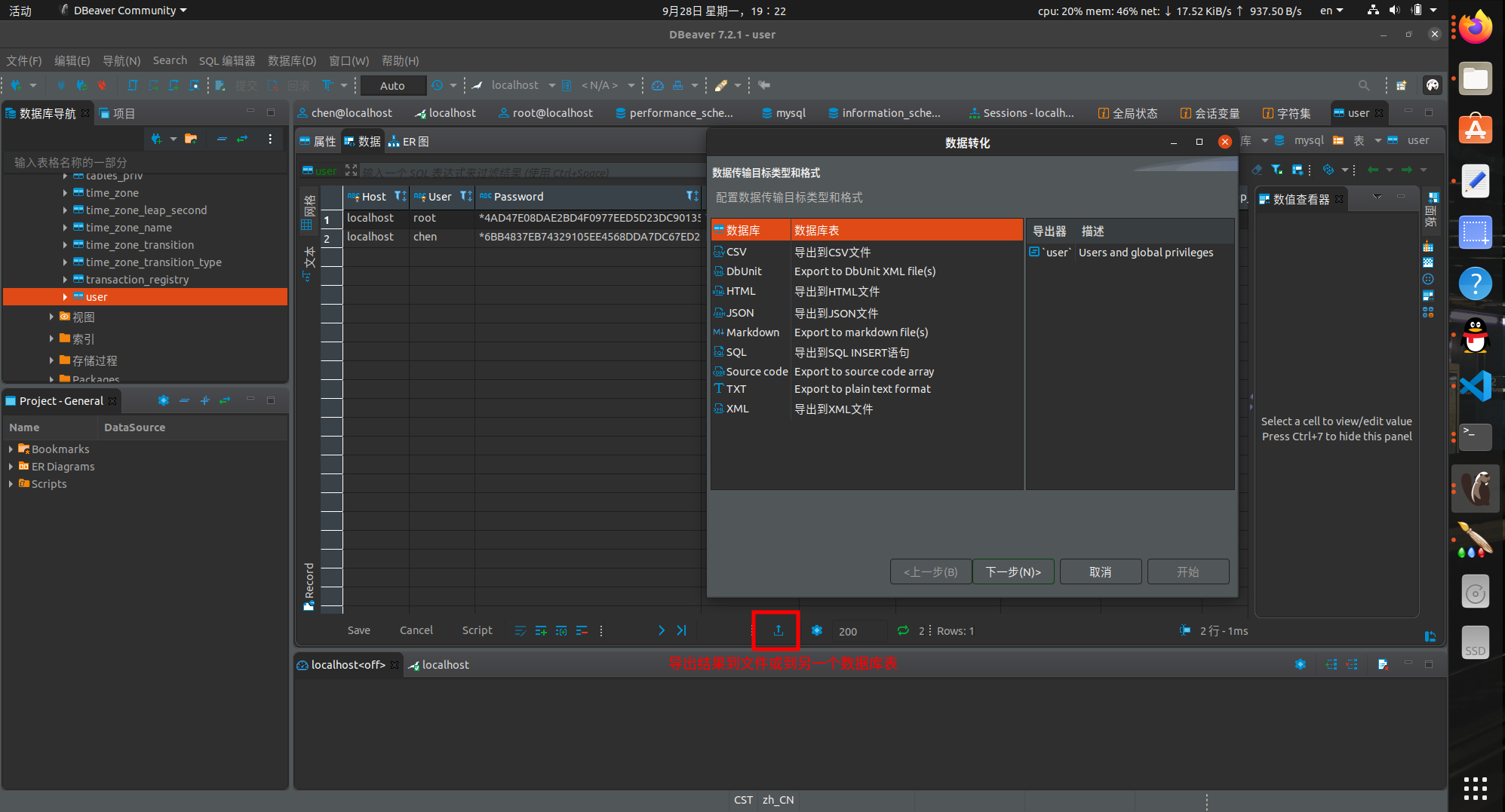Toggle the Record view mode
Screen dimensions: 1505x812
(309, 585)
